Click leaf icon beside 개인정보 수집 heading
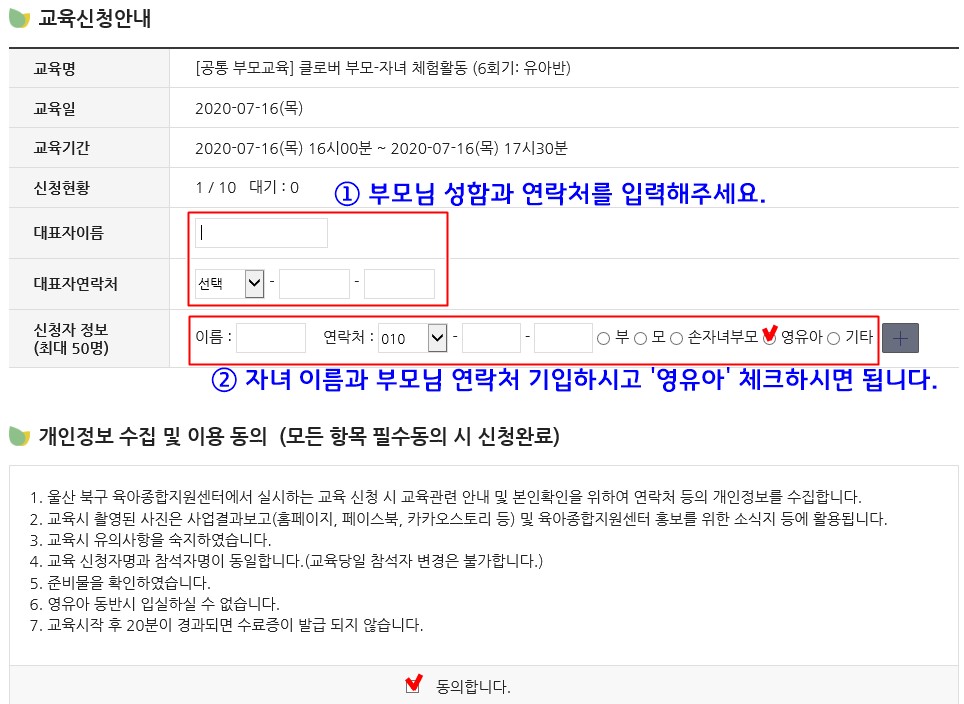This screenshot has width=964, height=704. click(20, 436)
